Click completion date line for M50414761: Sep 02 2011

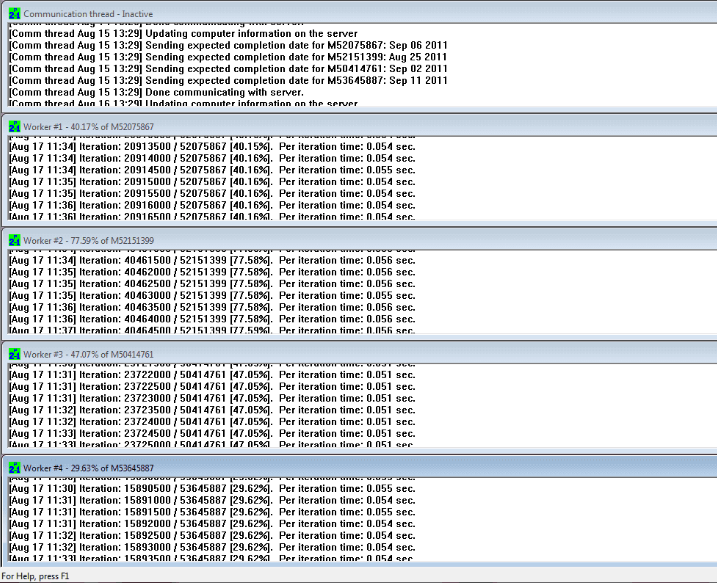tap(228, 69)
